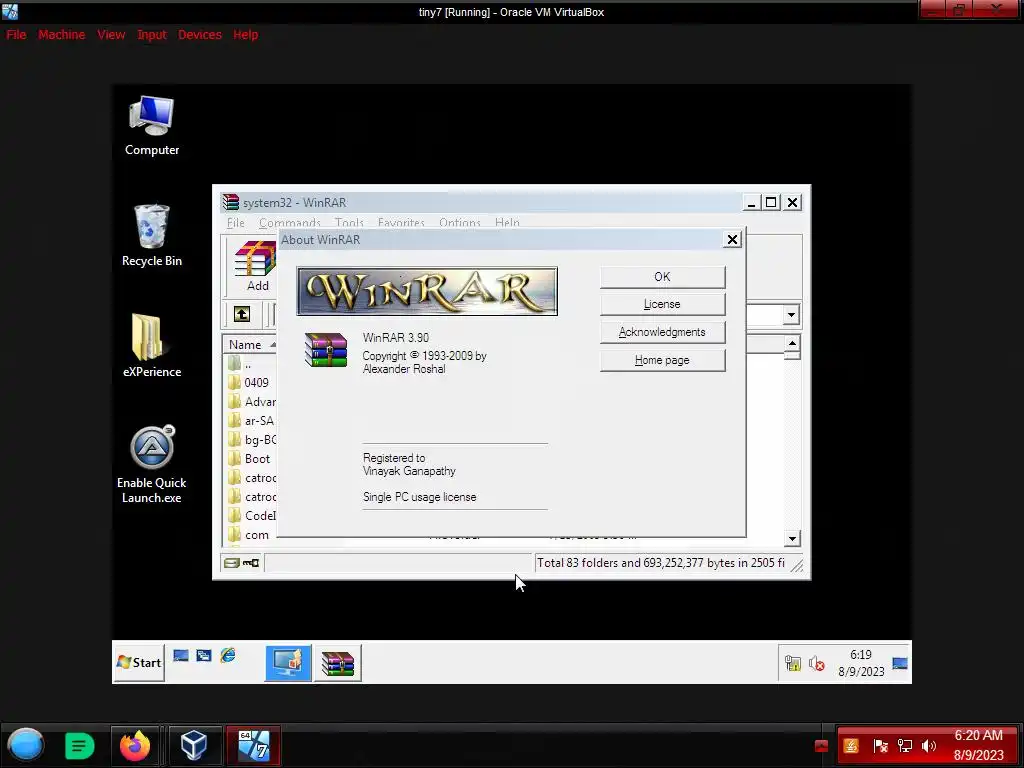Open VirtualBox Input menu

tap(152, 35)
